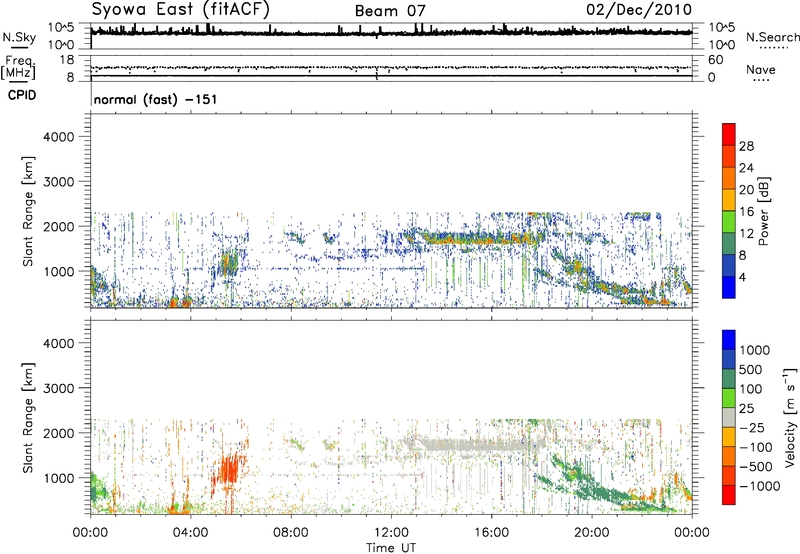Image resolution: width=800 pixels, height=554 pixels.
Task: Click the "28" Power colorbar label
Action: pyautogui.click(x=746, y=146)
